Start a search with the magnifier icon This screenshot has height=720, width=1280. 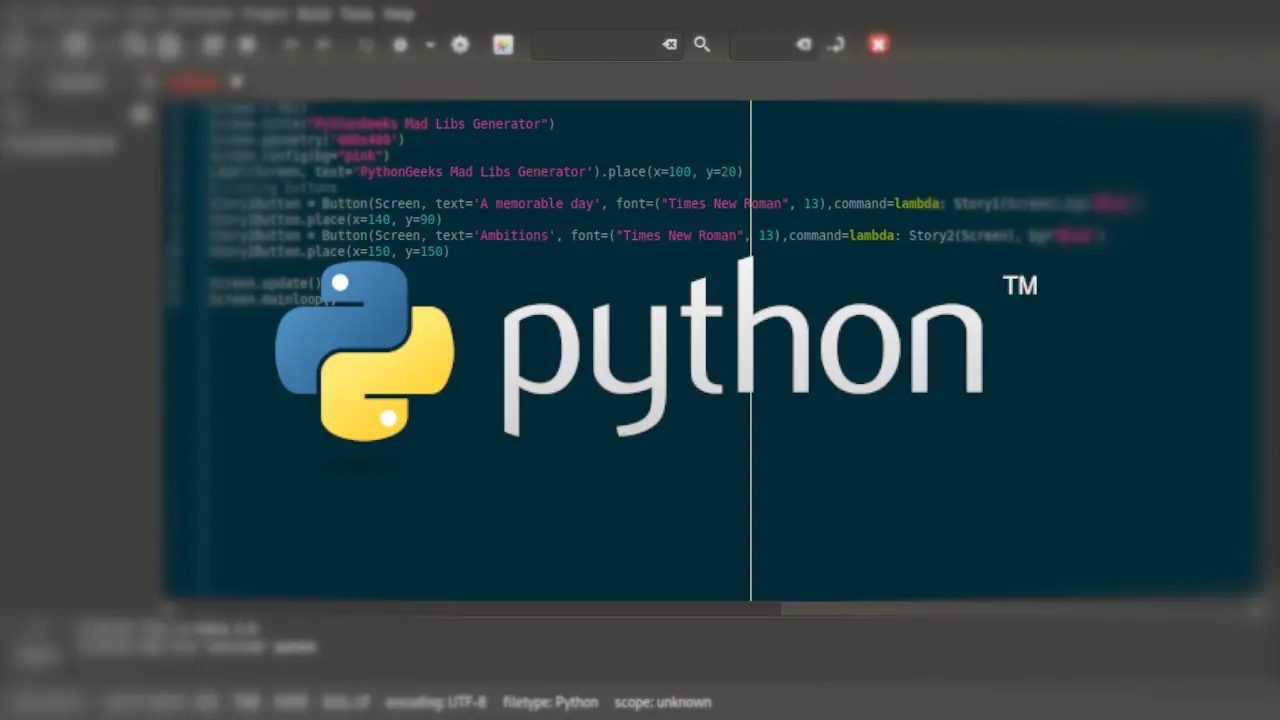click(x=701, y=44)
